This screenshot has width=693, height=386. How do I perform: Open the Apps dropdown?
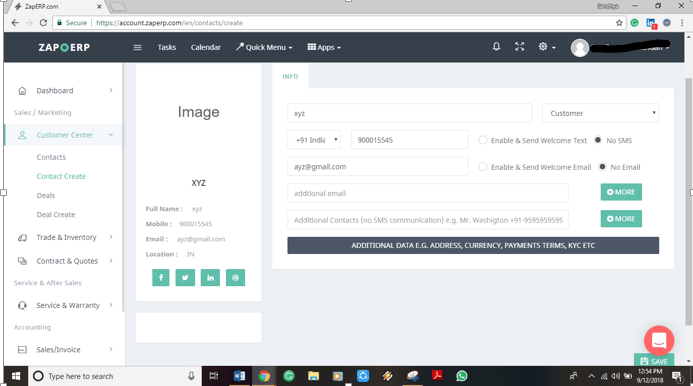324,47
